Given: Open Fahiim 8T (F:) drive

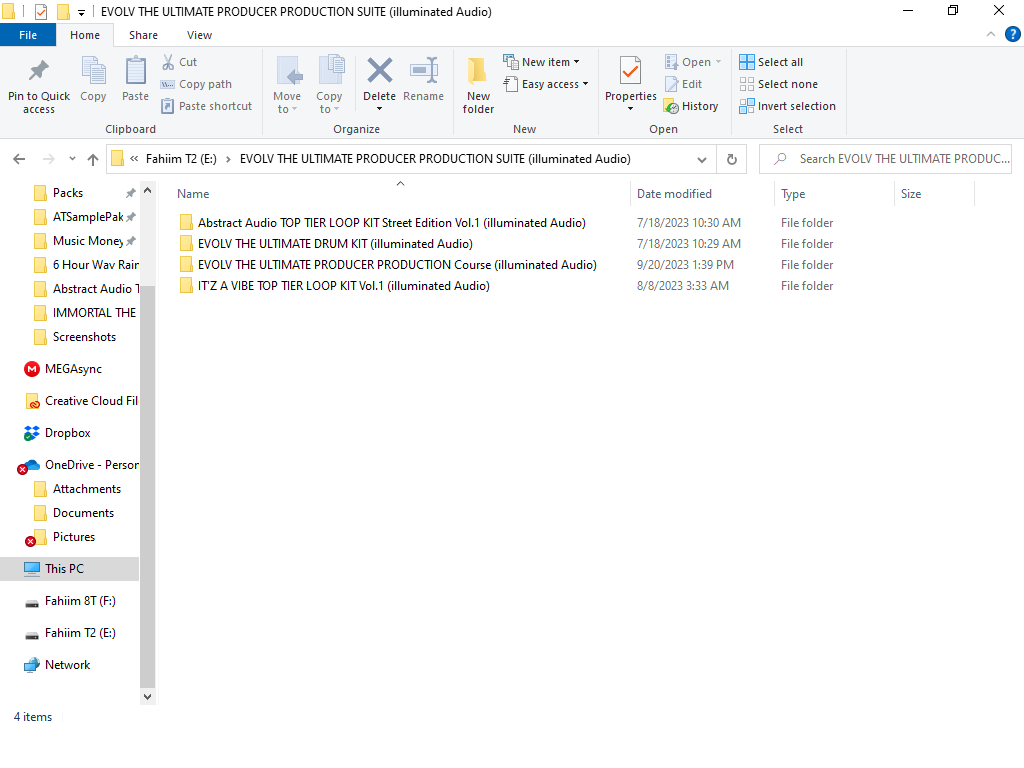Looking at the screenshot, I should pyautogui.click(x=80, y=601).
